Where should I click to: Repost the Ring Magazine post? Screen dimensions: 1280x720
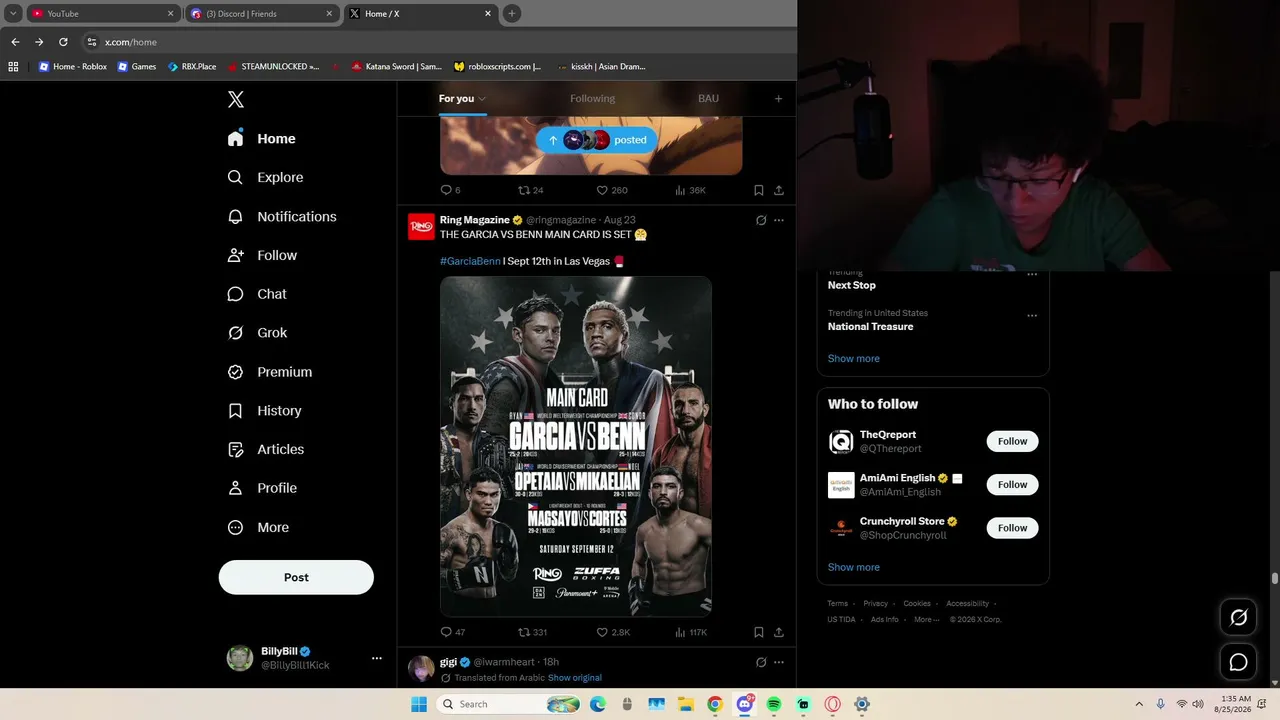pyautogui.click(x=532, y=632)
